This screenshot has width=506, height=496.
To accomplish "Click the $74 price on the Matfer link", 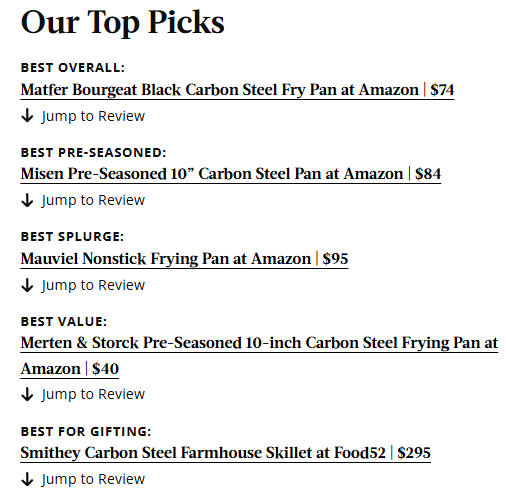I will pos(442,90).
